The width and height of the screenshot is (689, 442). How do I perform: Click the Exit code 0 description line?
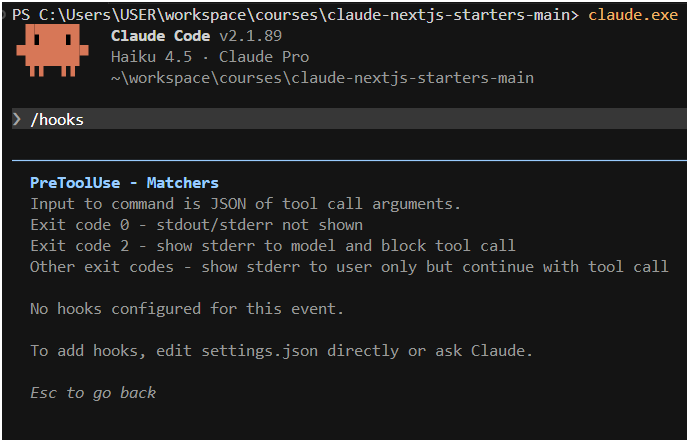[x=196, y=225]
